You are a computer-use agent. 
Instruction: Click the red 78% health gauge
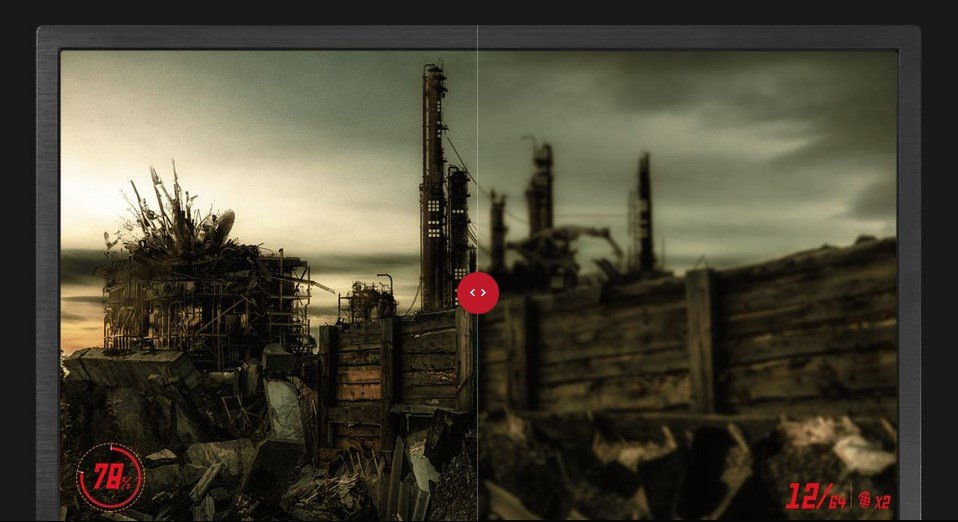pyautogui.click(x=110, y=477)
